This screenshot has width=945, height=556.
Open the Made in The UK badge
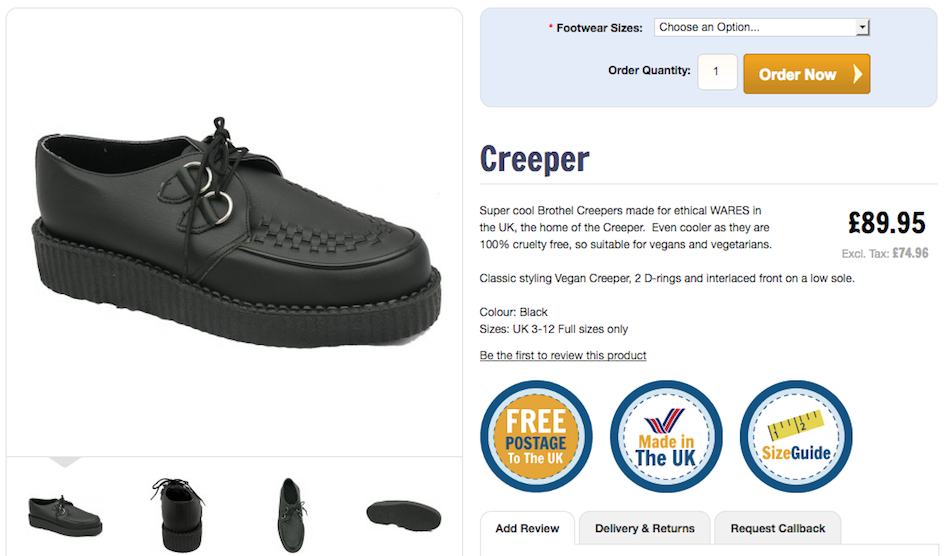click(x=666, y=436)
